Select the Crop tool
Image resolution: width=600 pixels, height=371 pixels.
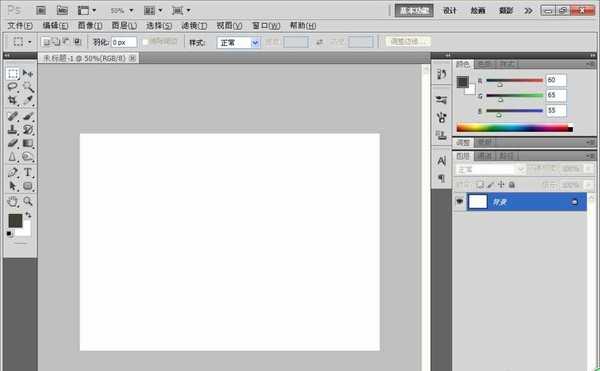pyautogui.click(x=13, y=100)
